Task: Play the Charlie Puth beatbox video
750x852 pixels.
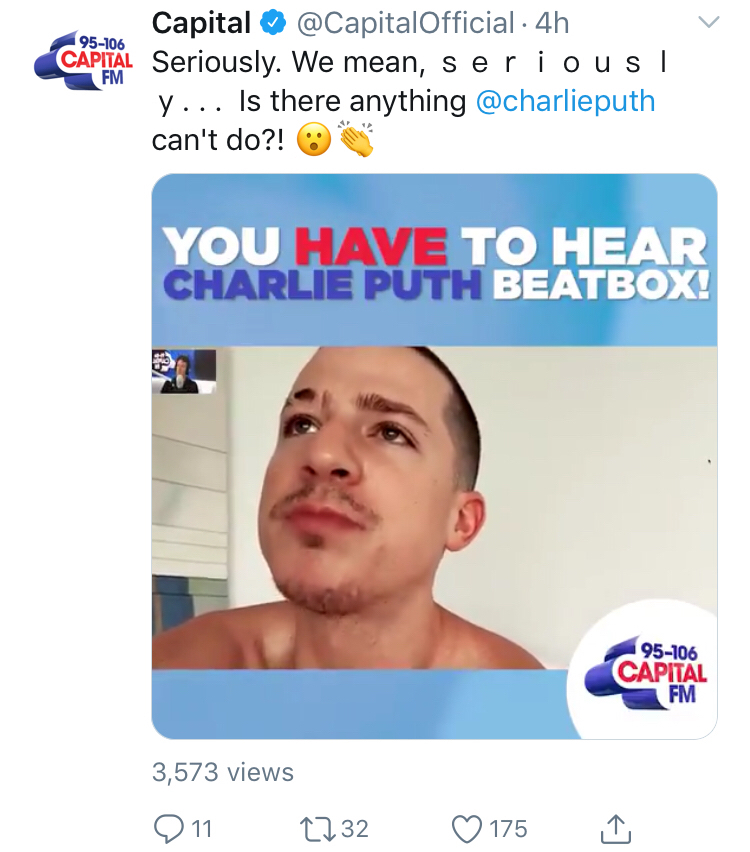Action: click(x=434, y=456)
